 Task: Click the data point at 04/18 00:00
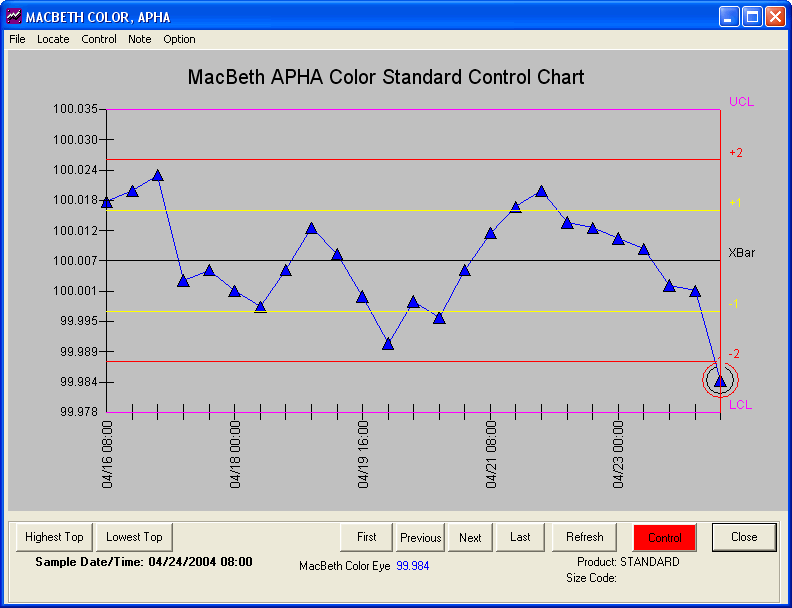point(234,291)
